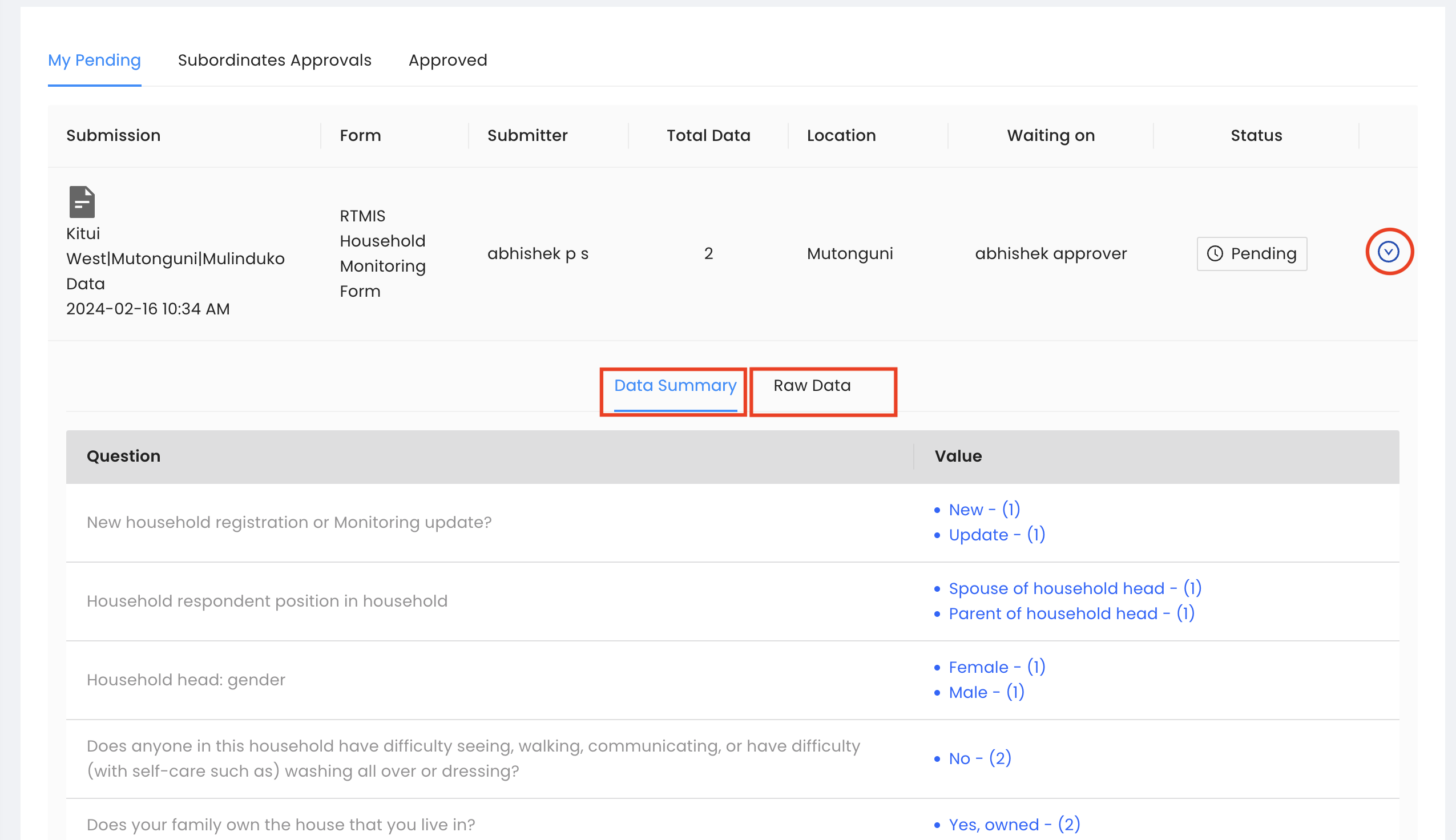Viewport: 1456px width, 840px height.
Task: Click the Yes, owned - (2) value
Action: tap(1014, 825)
